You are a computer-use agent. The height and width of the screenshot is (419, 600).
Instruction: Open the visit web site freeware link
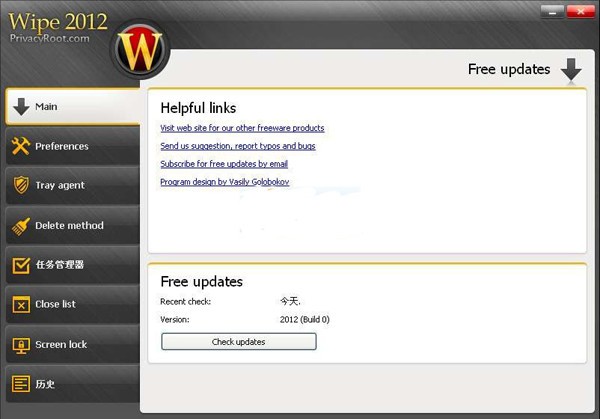242,128
